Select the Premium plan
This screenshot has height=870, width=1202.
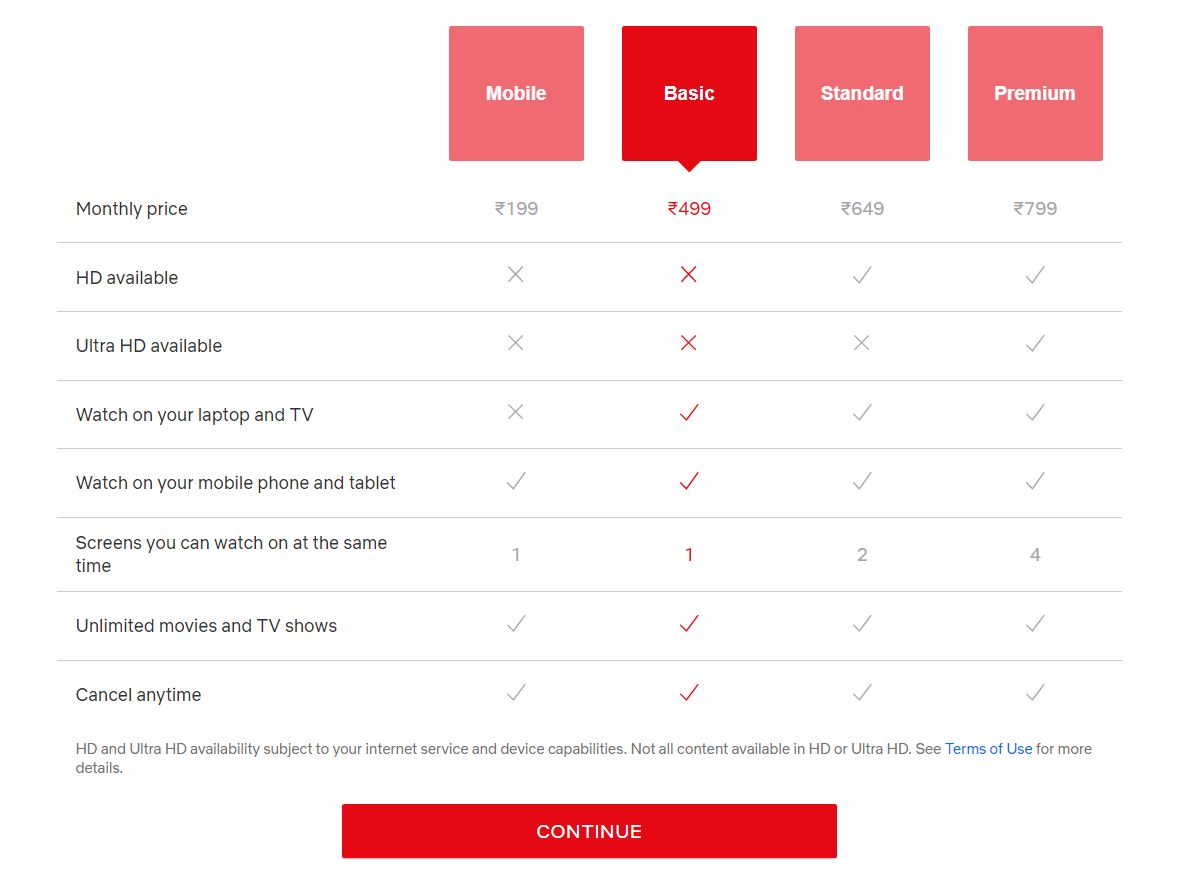tap(1035, 93)
